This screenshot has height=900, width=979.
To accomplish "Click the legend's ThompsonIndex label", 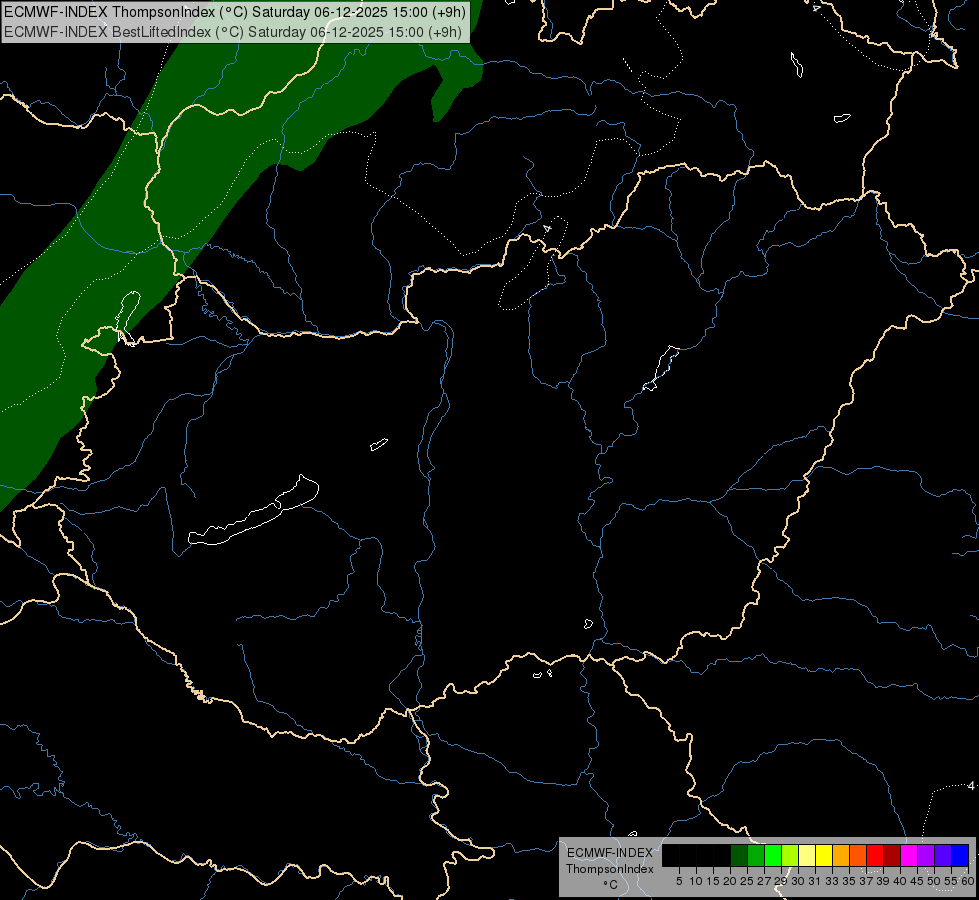I will click(610, 869).
